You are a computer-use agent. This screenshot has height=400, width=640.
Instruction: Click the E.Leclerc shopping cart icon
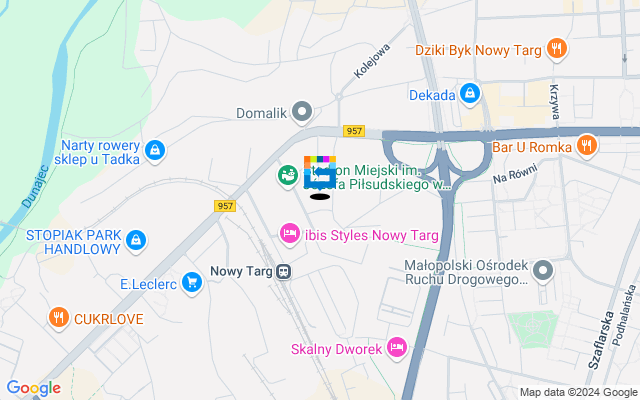(x=192, y=282)
